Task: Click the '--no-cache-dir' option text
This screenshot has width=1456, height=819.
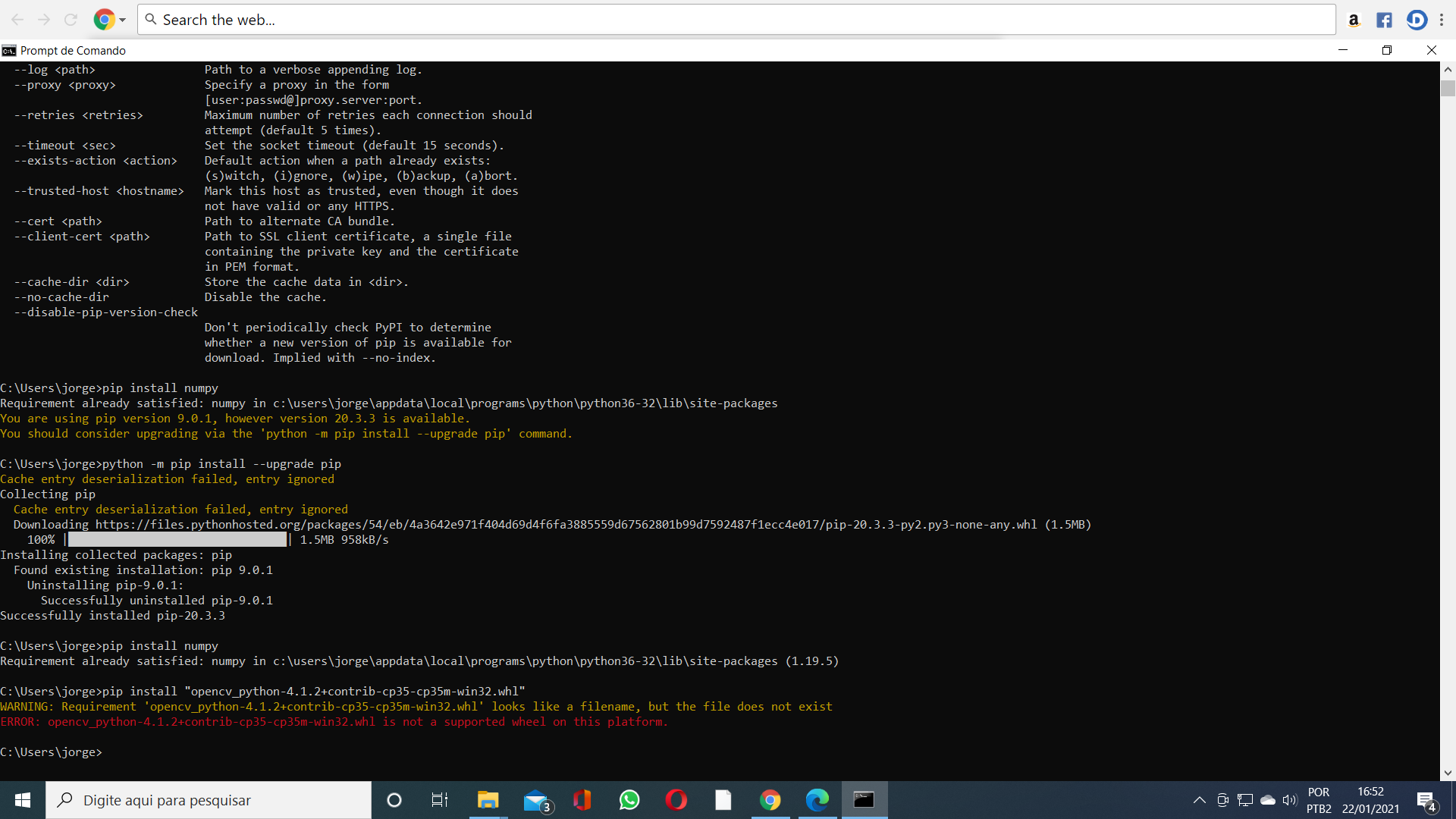Action: (x=61, y=297)
